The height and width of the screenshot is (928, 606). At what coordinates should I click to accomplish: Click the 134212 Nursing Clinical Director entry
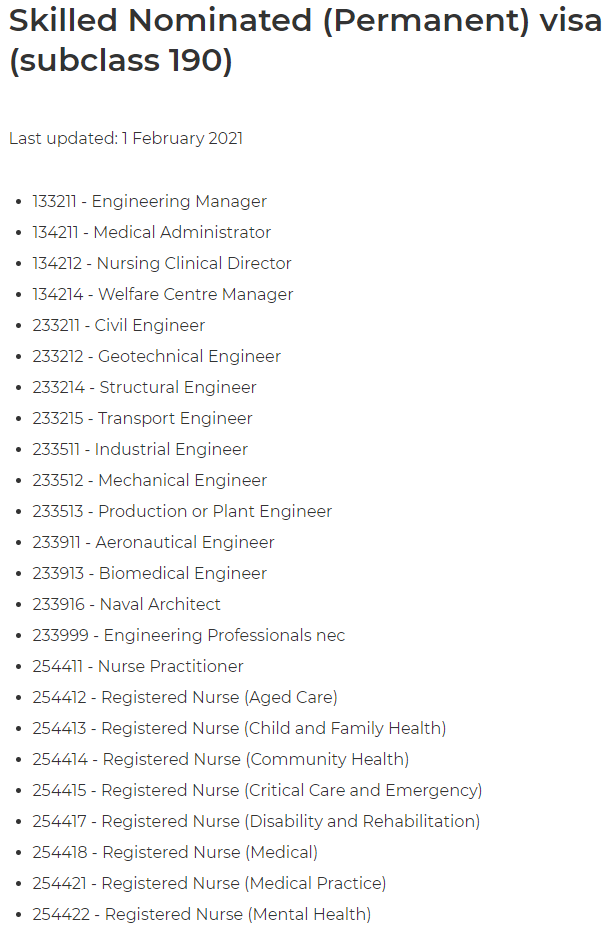coord(162,263)
